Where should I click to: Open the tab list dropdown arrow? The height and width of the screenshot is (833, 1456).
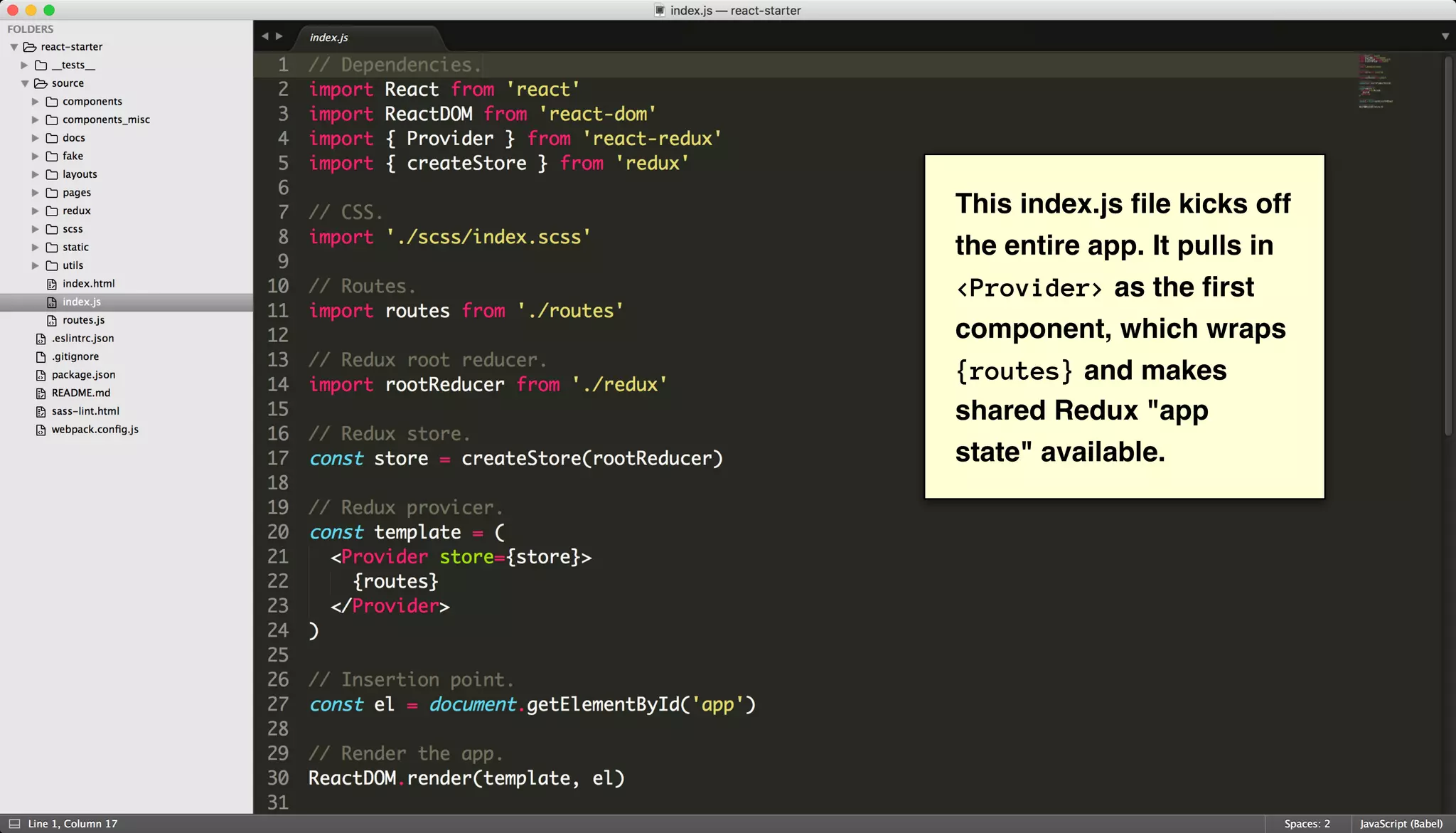(x=1445, y=36)
